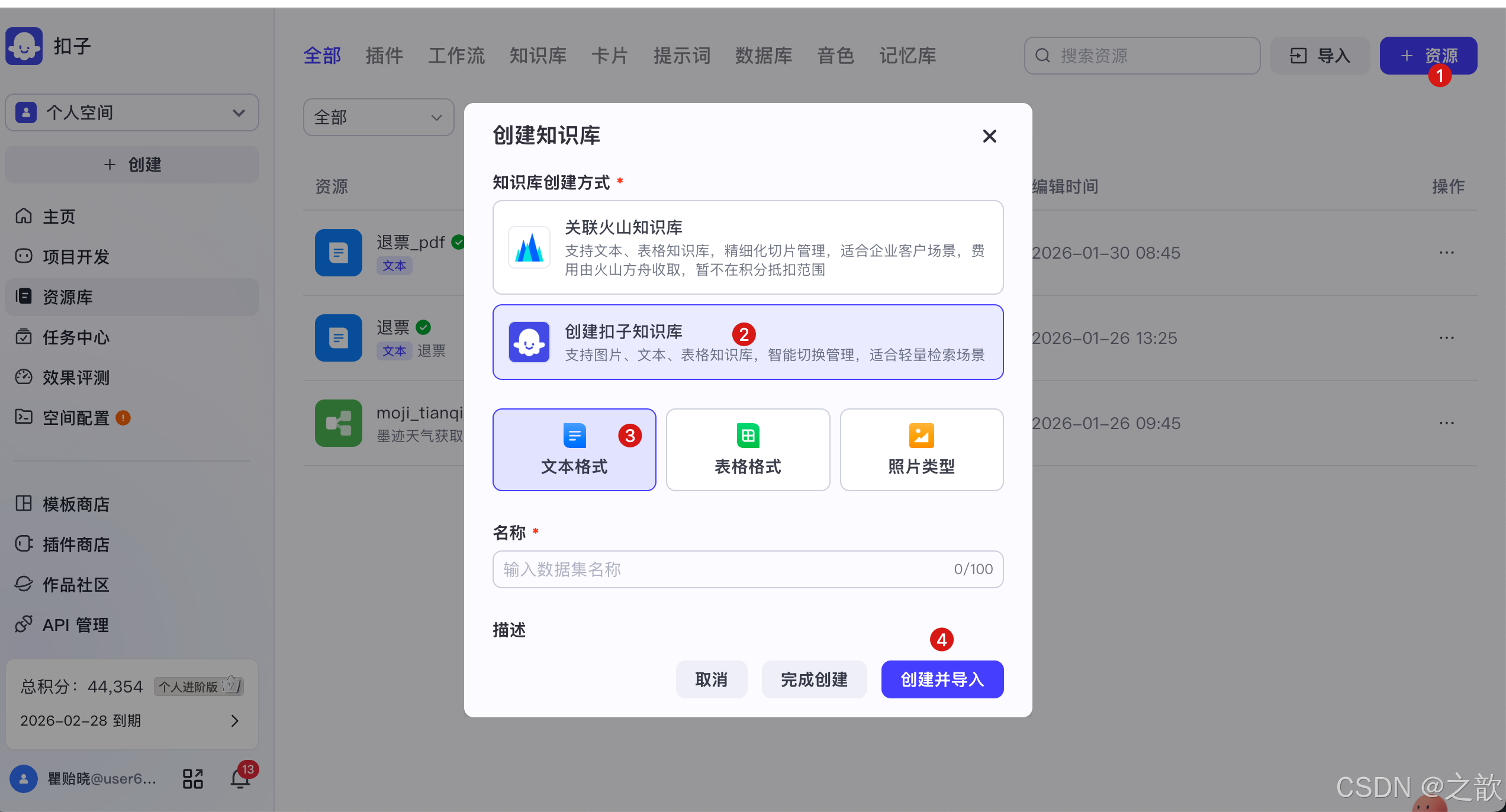Open the 任务中心 task center icon

point(24,337)
